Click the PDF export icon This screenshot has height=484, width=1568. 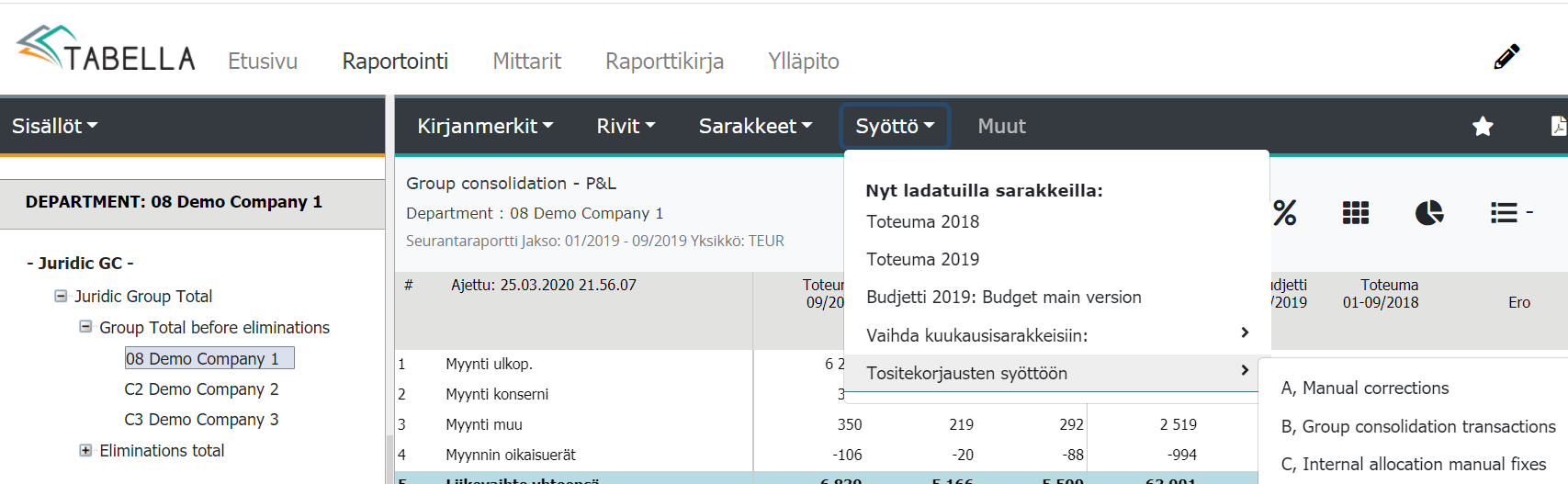click(x=1558, y=127)
